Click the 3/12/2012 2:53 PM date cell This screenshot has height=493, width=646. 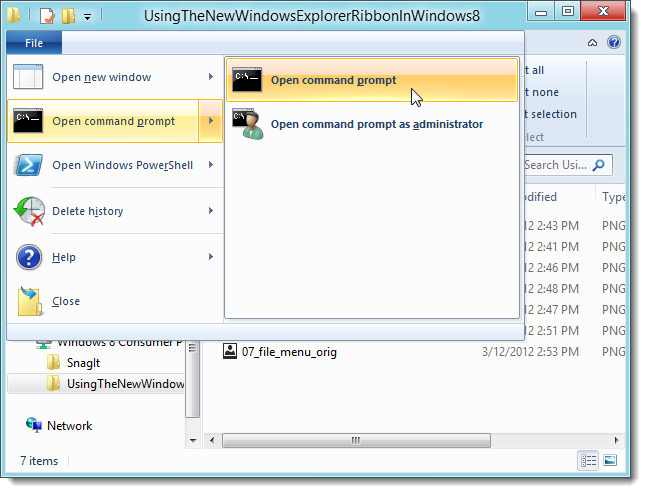tap(530, 352)
